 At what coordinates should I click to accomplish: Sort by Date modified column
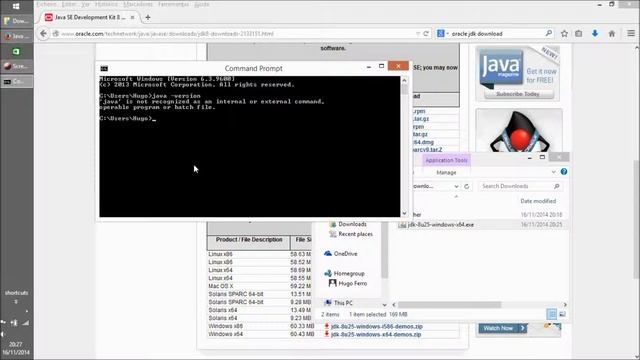[x=538, y=201]
